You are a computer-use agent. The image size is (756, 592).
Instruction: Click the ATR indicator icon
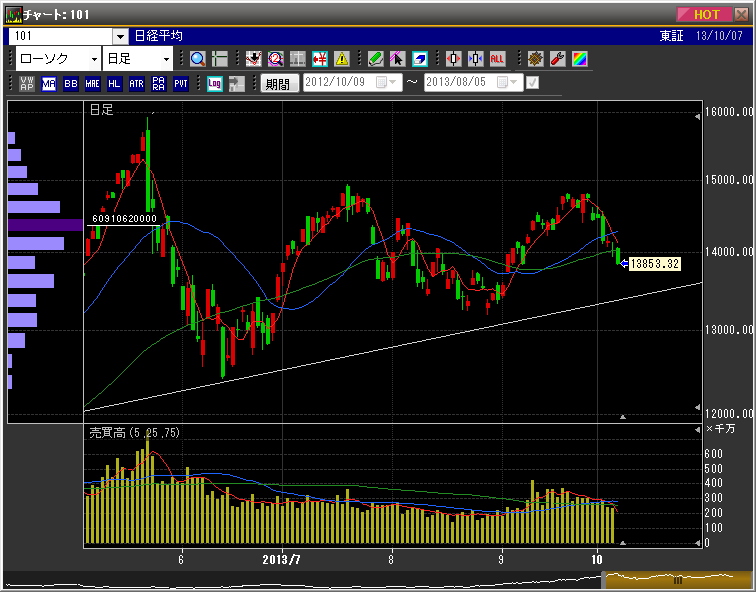[x=137, y=84]
